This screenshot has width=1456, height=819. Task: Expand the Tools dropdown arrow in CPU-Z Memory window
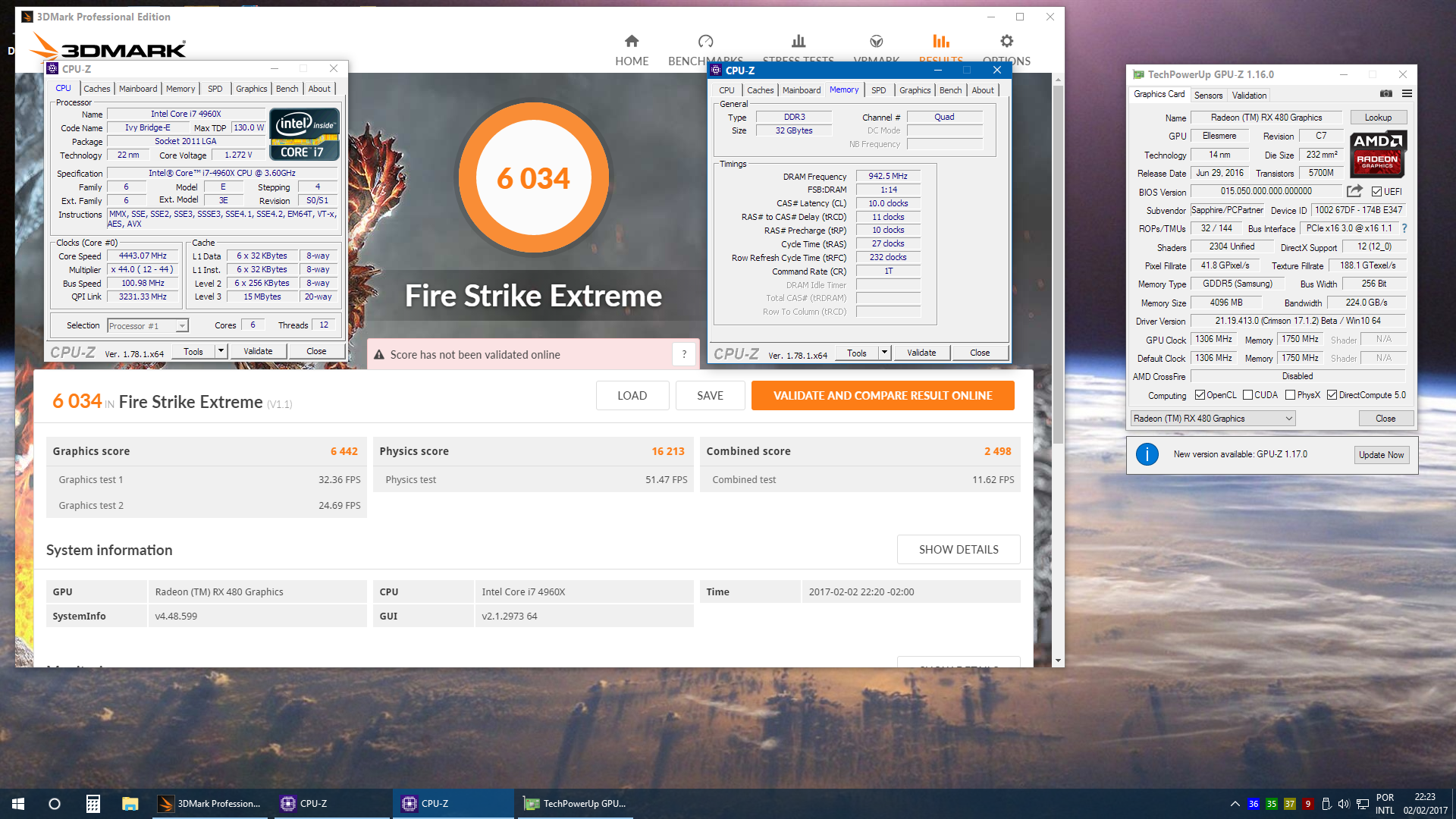click(884, 353)
